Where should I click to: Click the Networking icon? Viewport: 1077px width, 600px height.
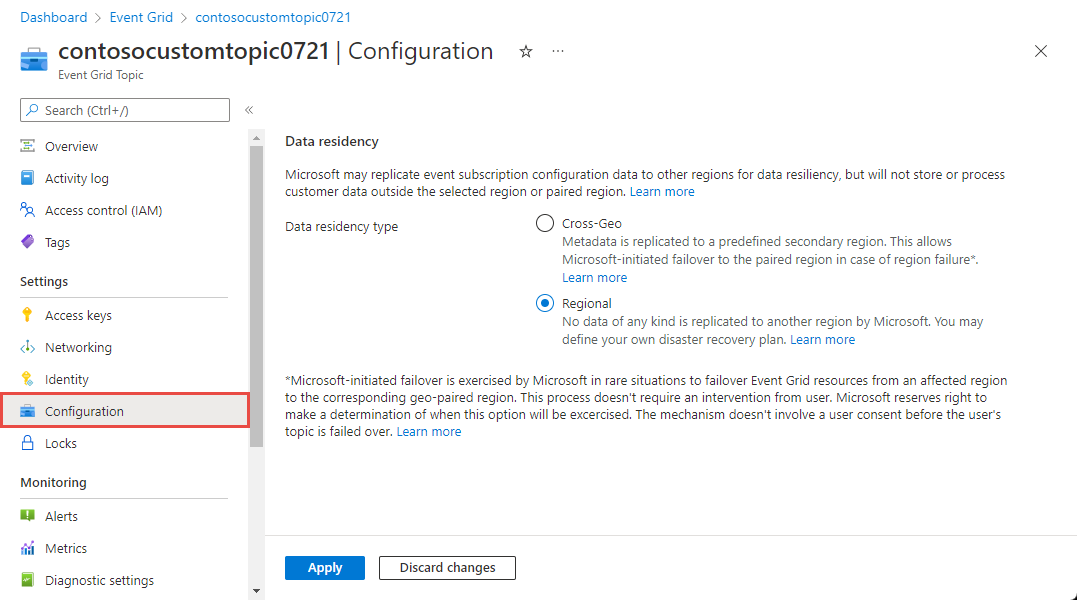point(28,347)
